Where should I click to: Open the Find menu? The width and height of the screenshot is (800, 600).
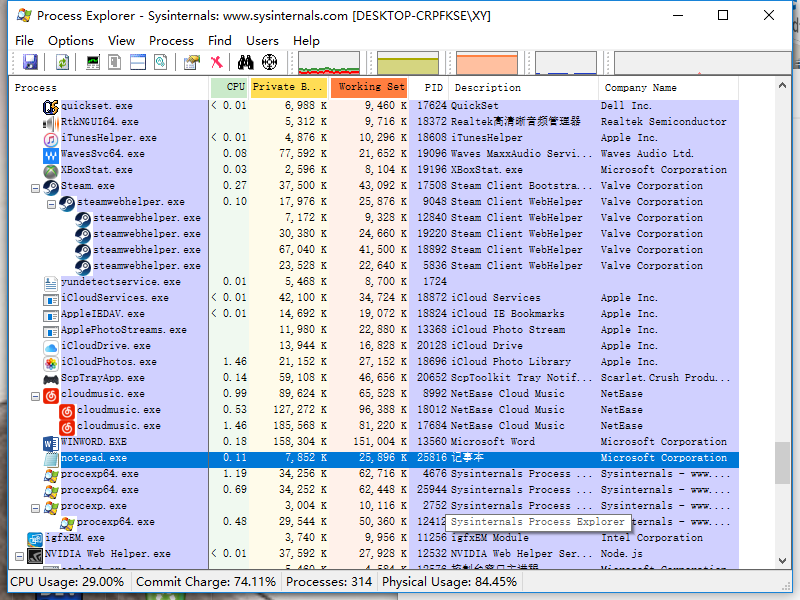point(220,40)
